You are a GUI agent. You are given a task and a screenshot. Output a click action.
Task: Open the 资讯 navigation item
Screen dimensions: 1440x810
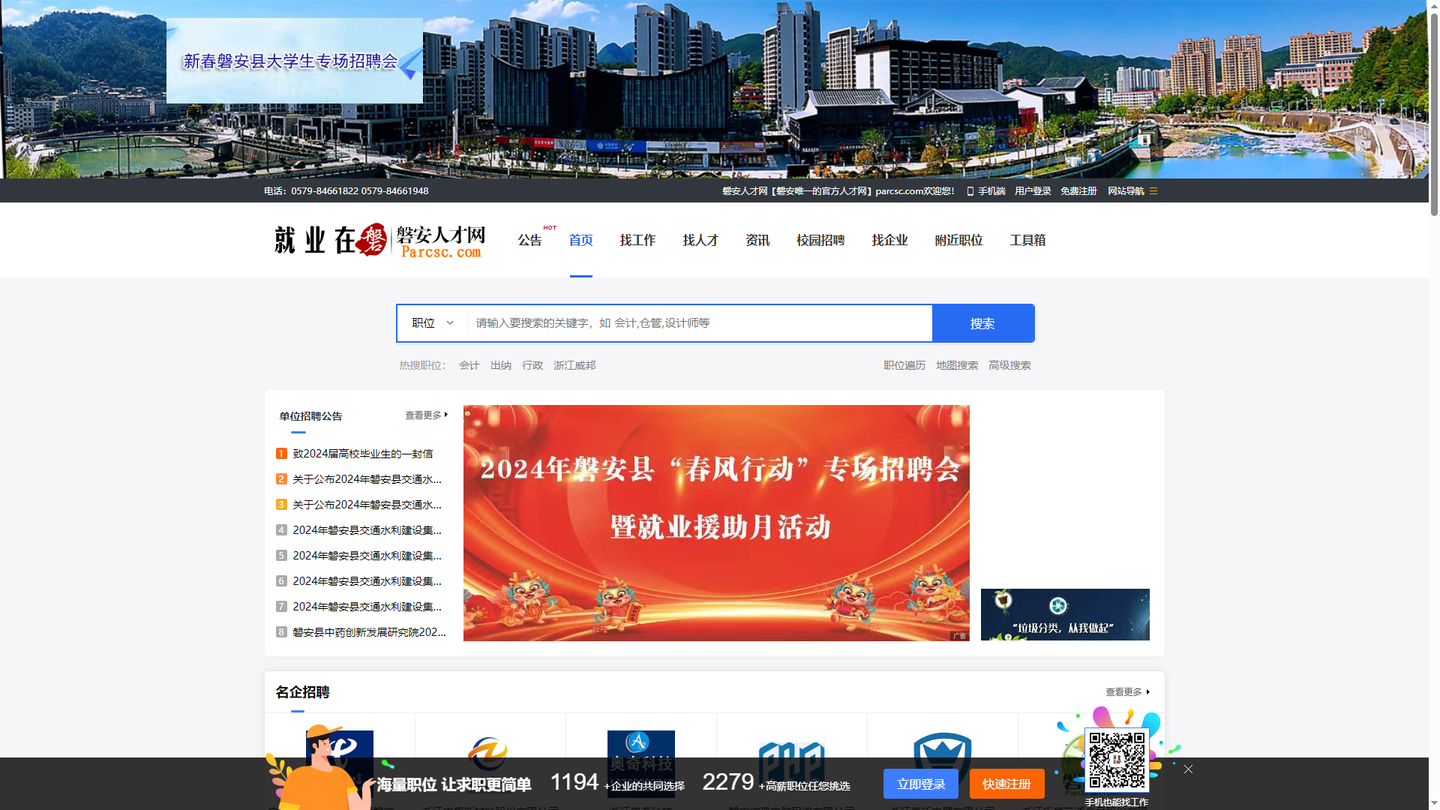click(758, 240)
